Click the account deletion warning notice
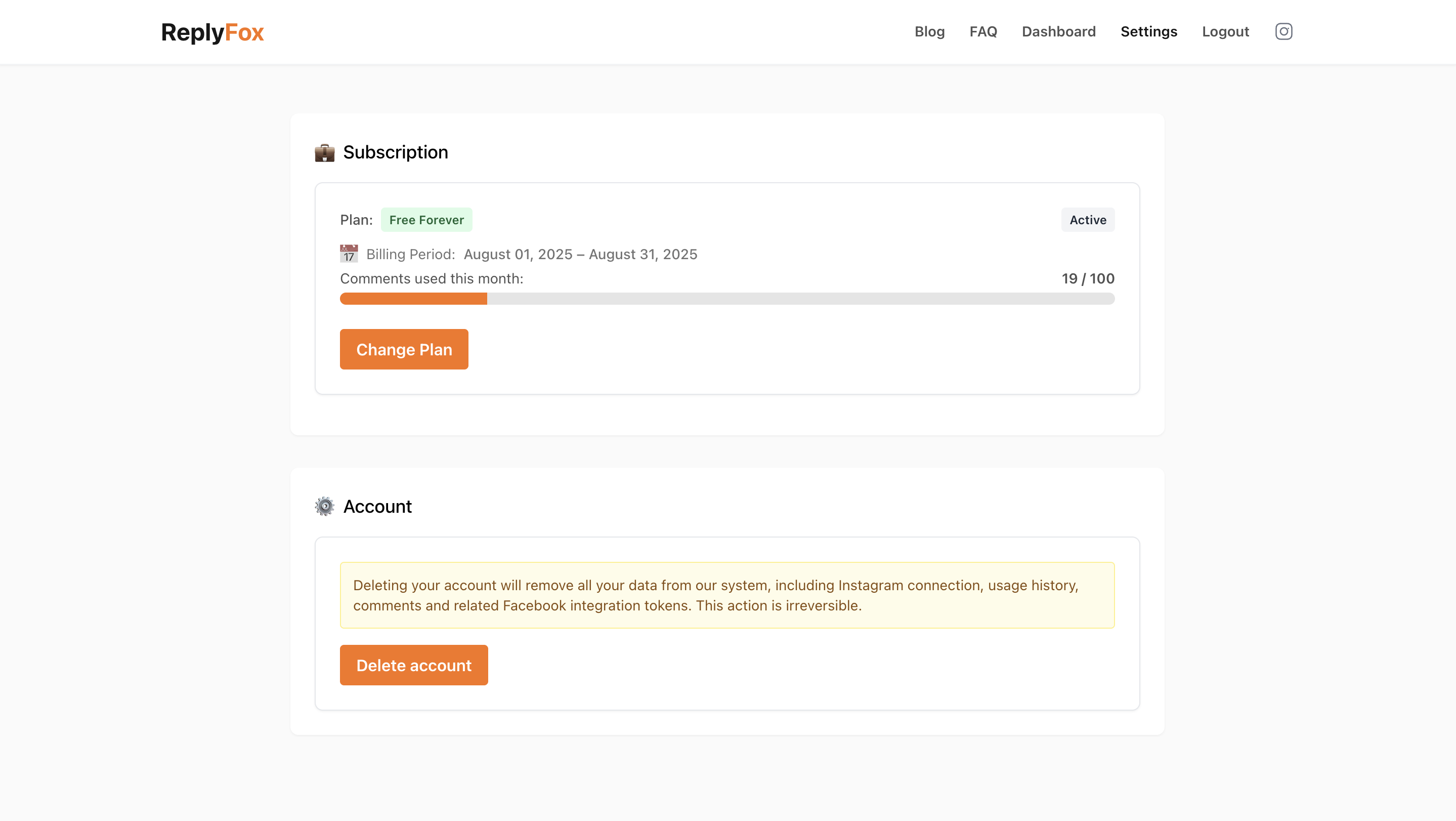Screen dimensions: 1456x821 [x=727, y=595]
